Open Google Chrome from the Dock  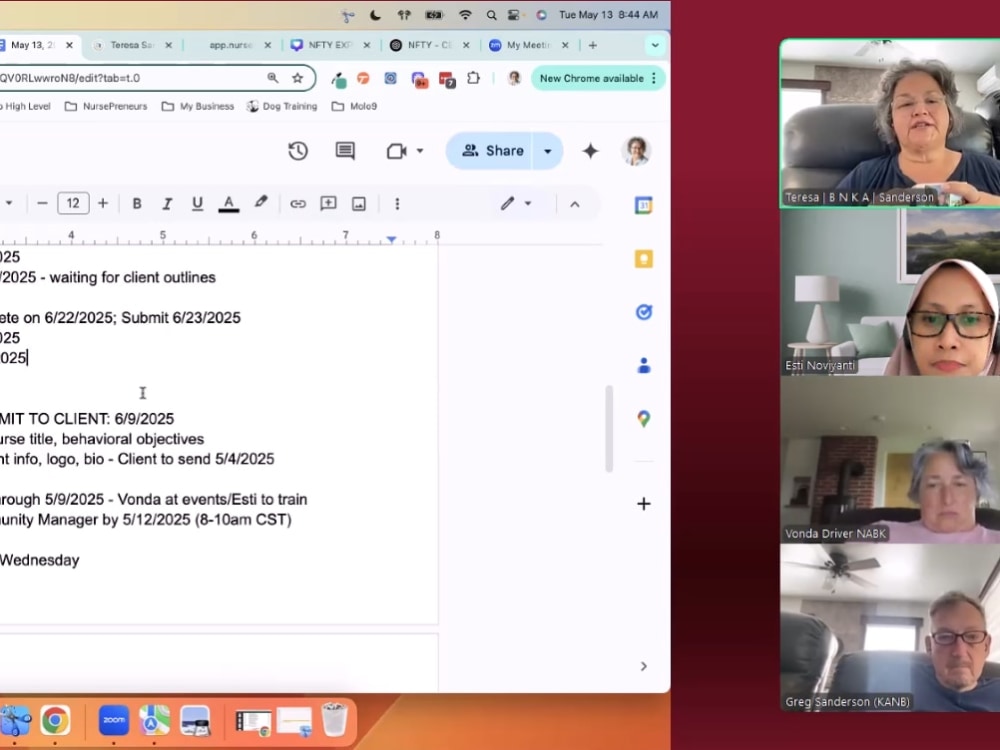(55, 720)
